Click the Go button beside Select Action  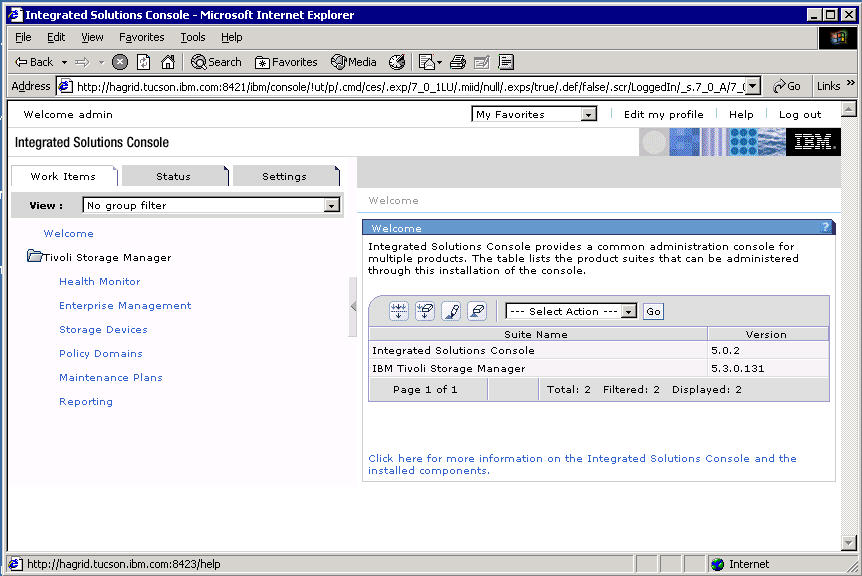coord(653,311)
